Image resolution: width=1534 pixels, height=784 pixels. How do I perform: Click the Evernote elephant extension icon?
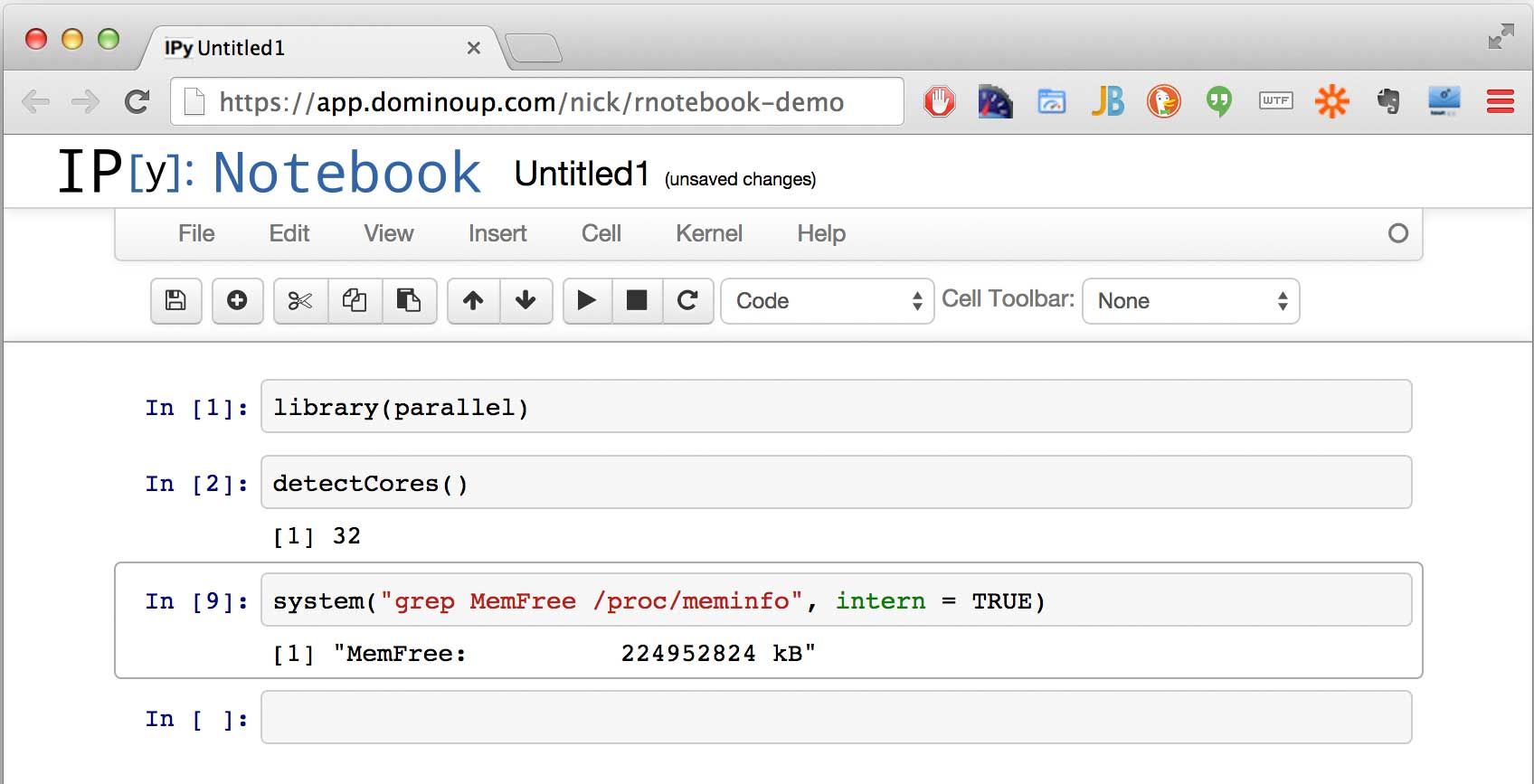click(1388, 101)
